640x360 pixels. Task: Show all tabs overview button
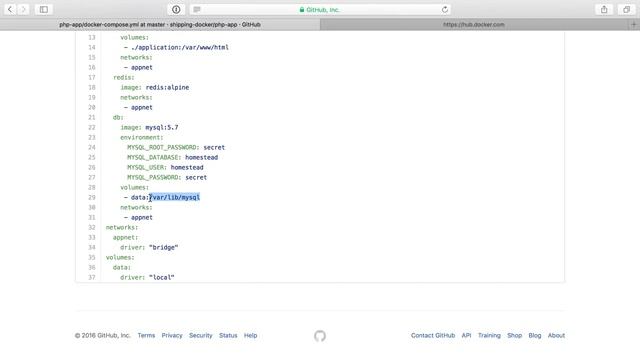pyautogui.click(x=626, y=9)
